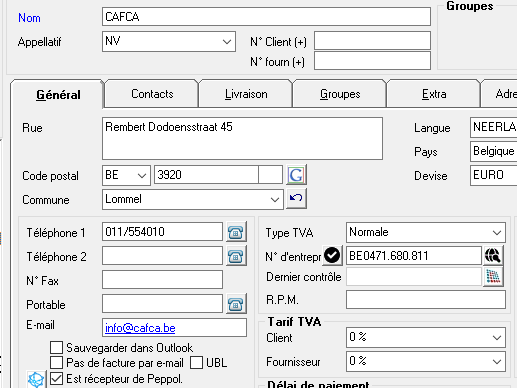
Task: Open the Appellatif NV dropdown
Action: (x=227, y=42)
